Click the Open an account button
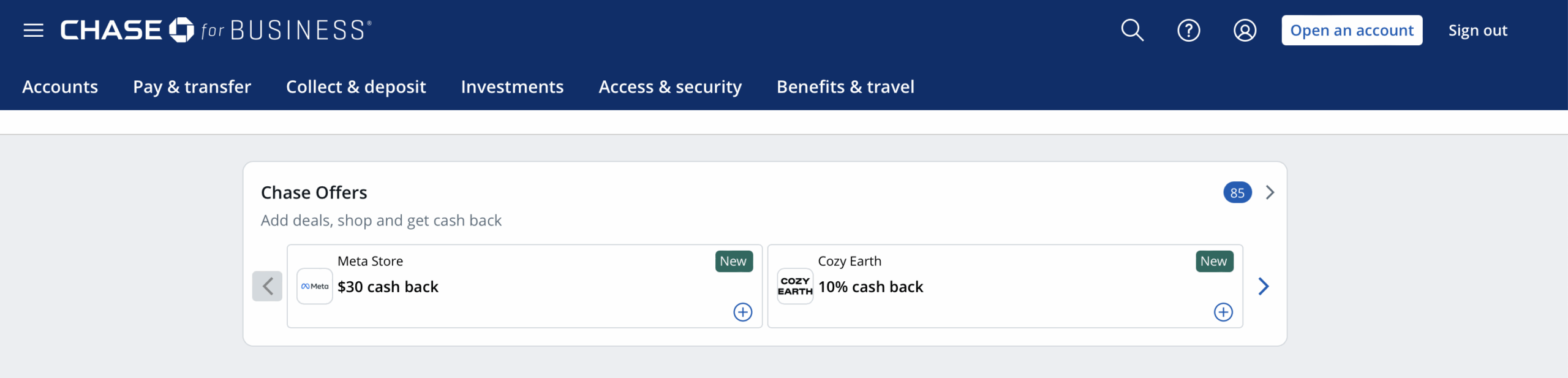1568x378 pixels. pyautogui.click(x=1352, y=30)
